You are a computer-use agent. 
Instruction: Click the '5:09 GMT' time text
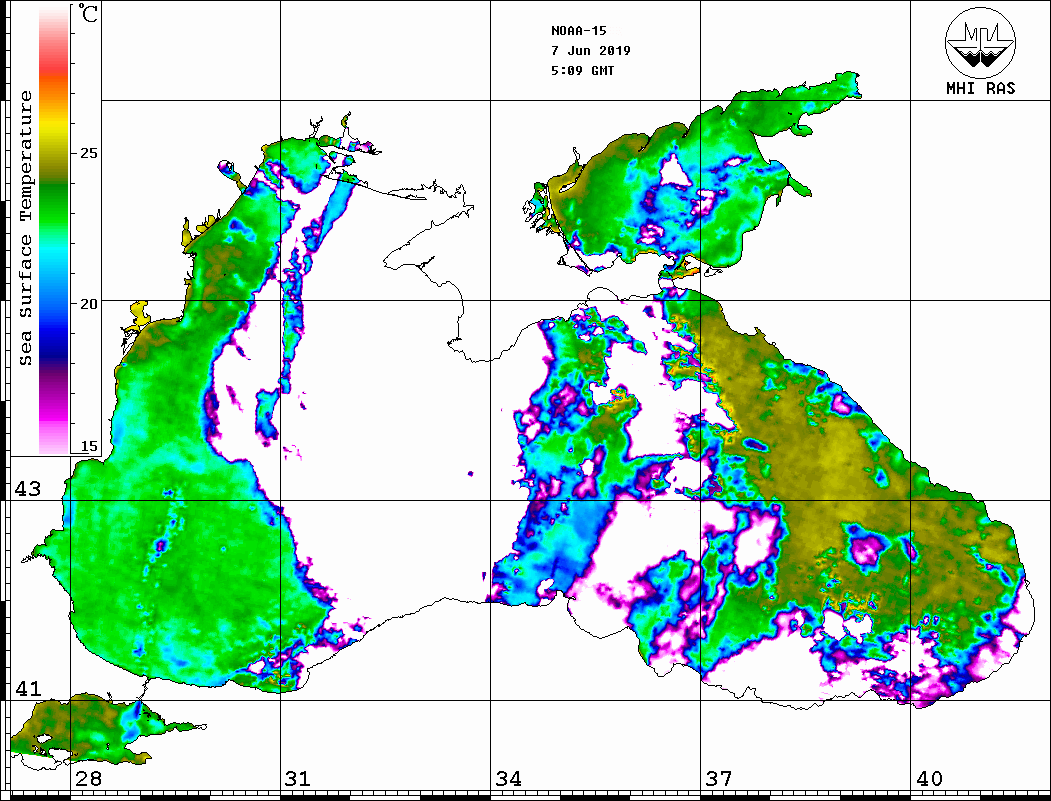[x=582, y=70]
